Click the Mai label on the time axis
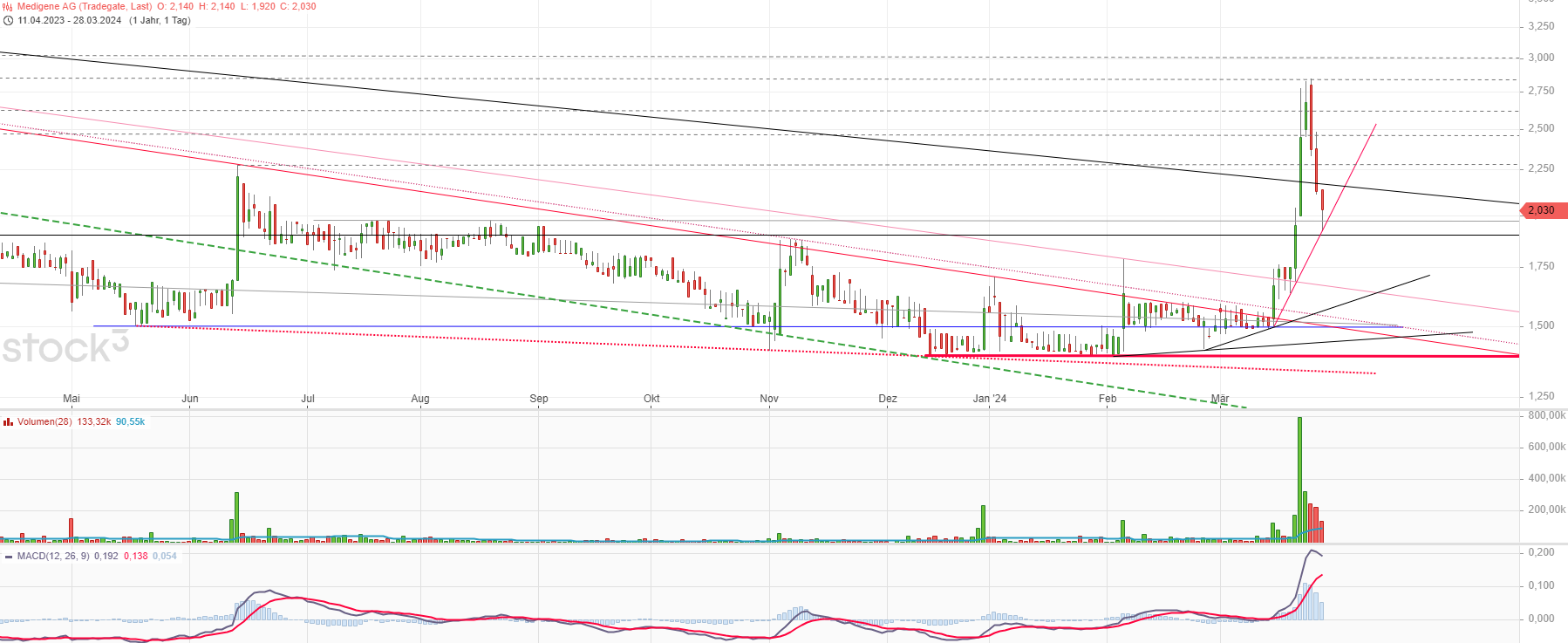The height and width of the screenshot is (643, 1568). point(72,399)
